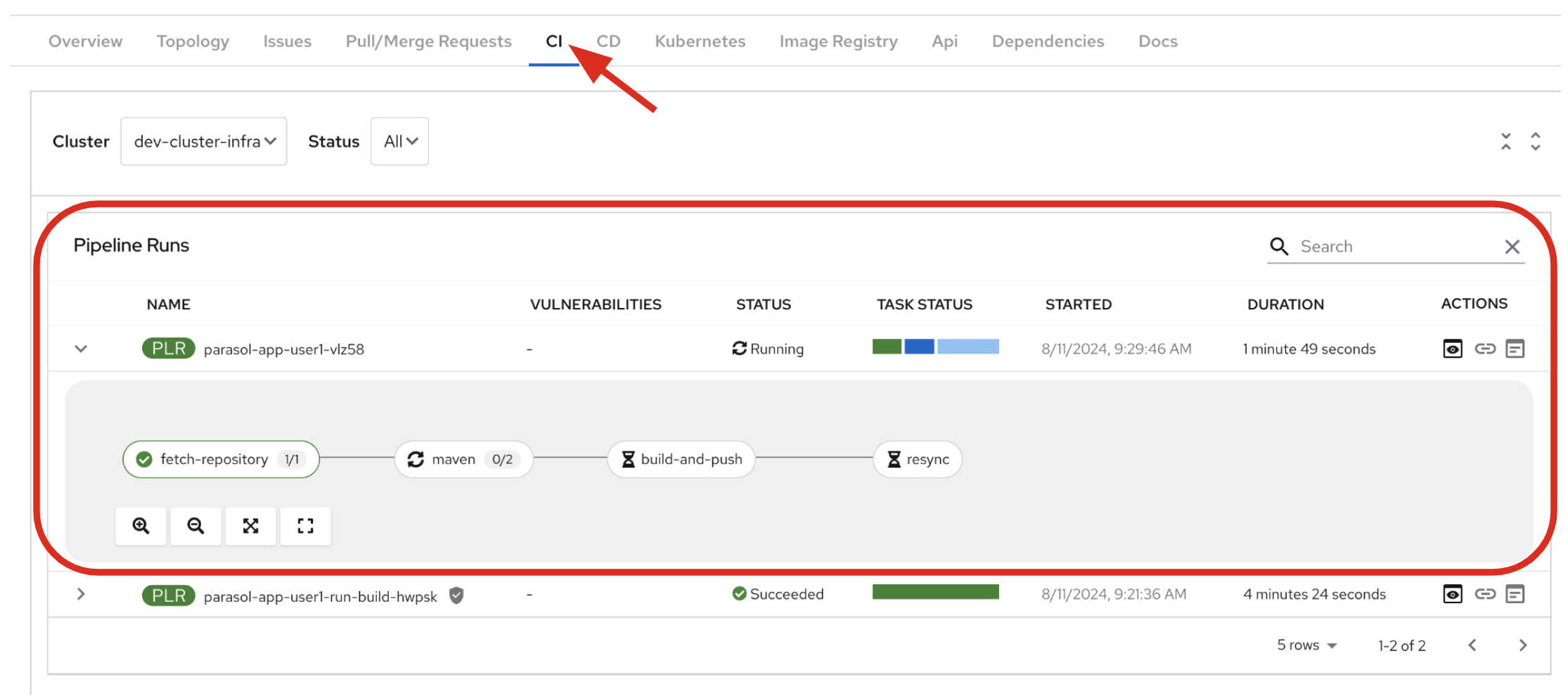
Task: Expand the parasol-app-user1-run-build-hwpsk row
Action: pyautogui.click(x=81, y=594)
